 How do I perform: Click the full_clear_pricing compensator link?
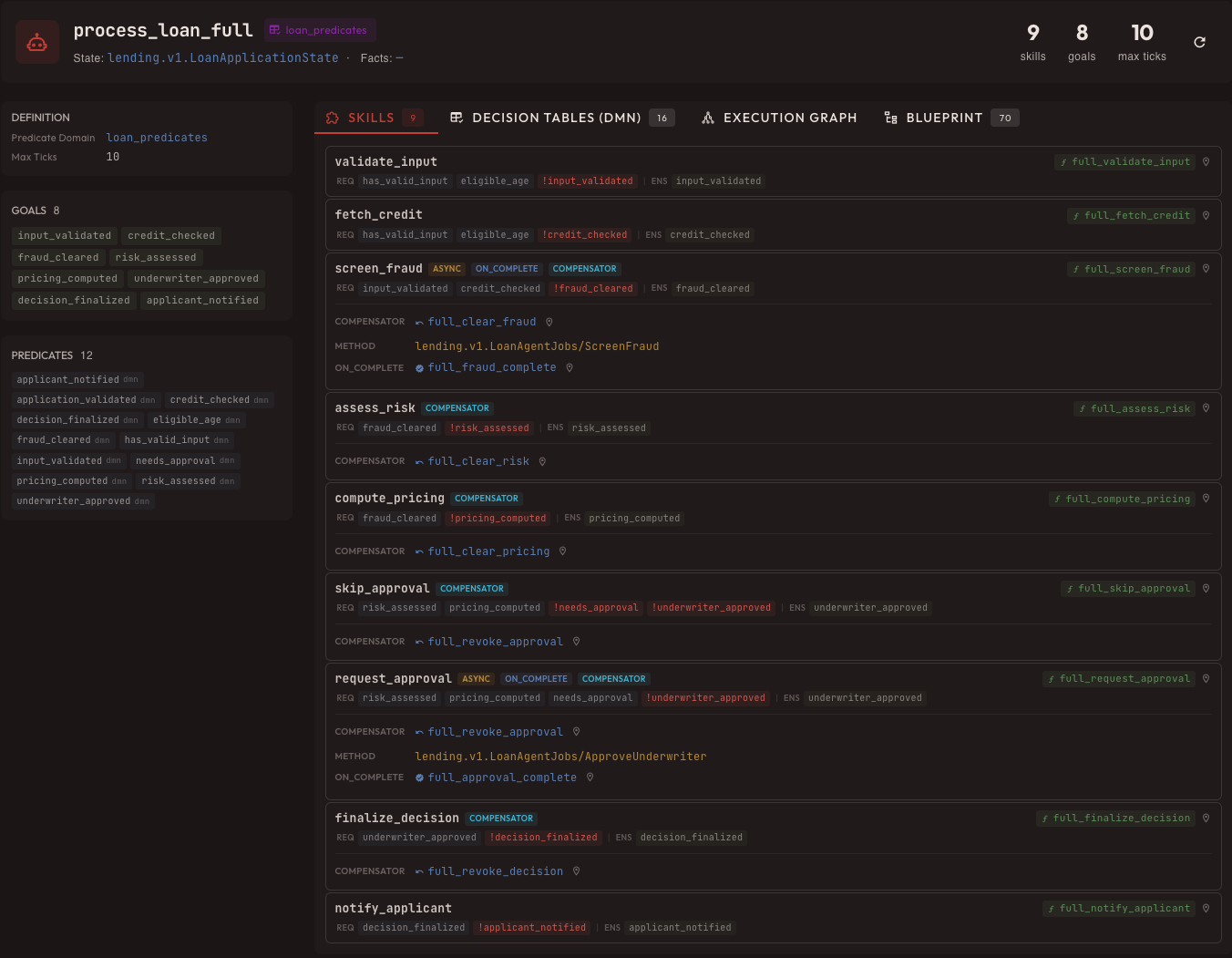[x=489, y=551]
